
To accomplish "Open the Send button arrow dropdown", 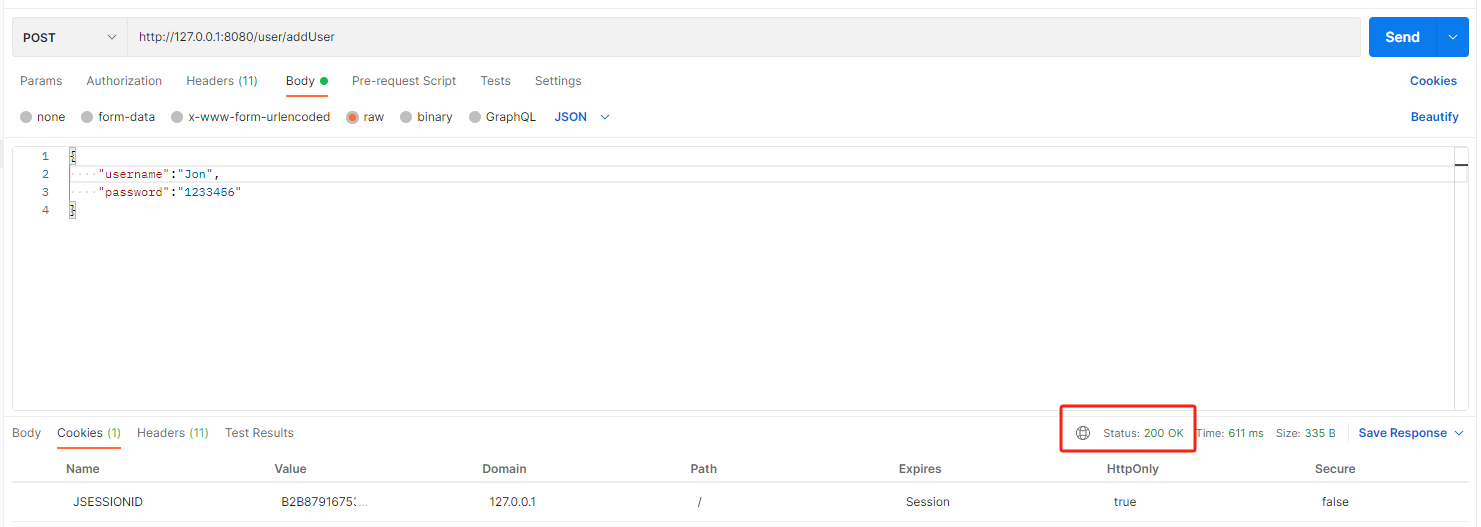I will tap(1452, 37).
